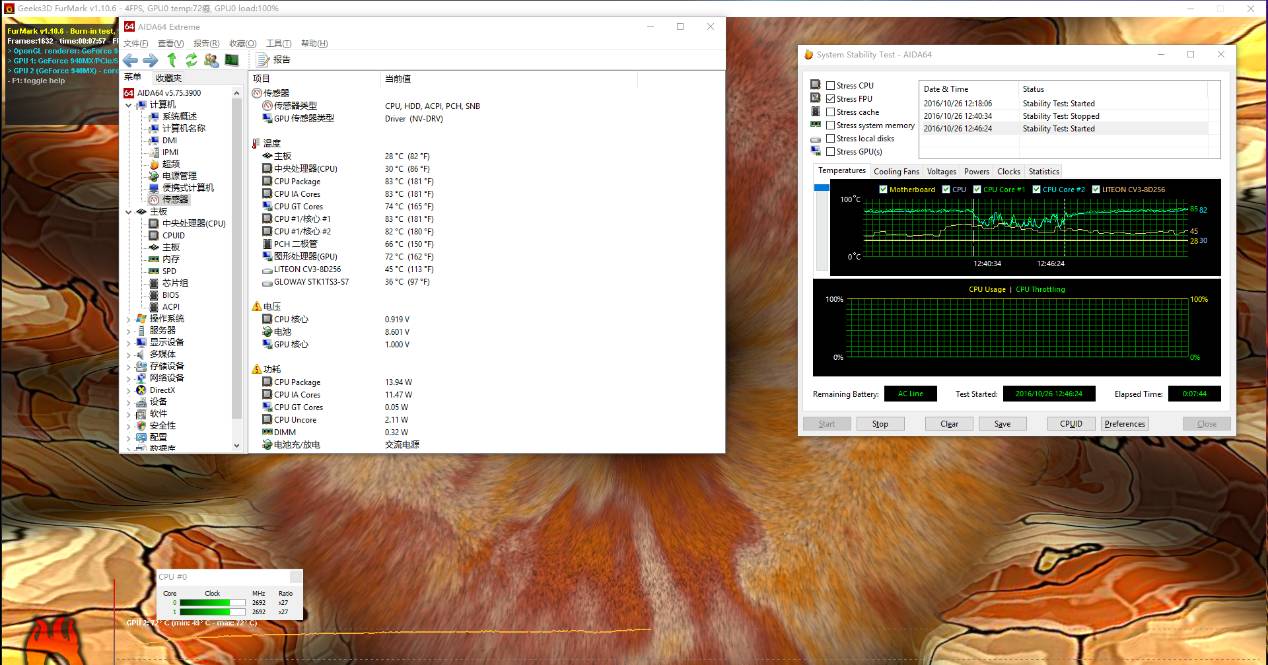This screenshot has height=665, width=1268.
Task: Click the blue Back arrow in AIDA64 toolbar
Action: pos(130,60)
